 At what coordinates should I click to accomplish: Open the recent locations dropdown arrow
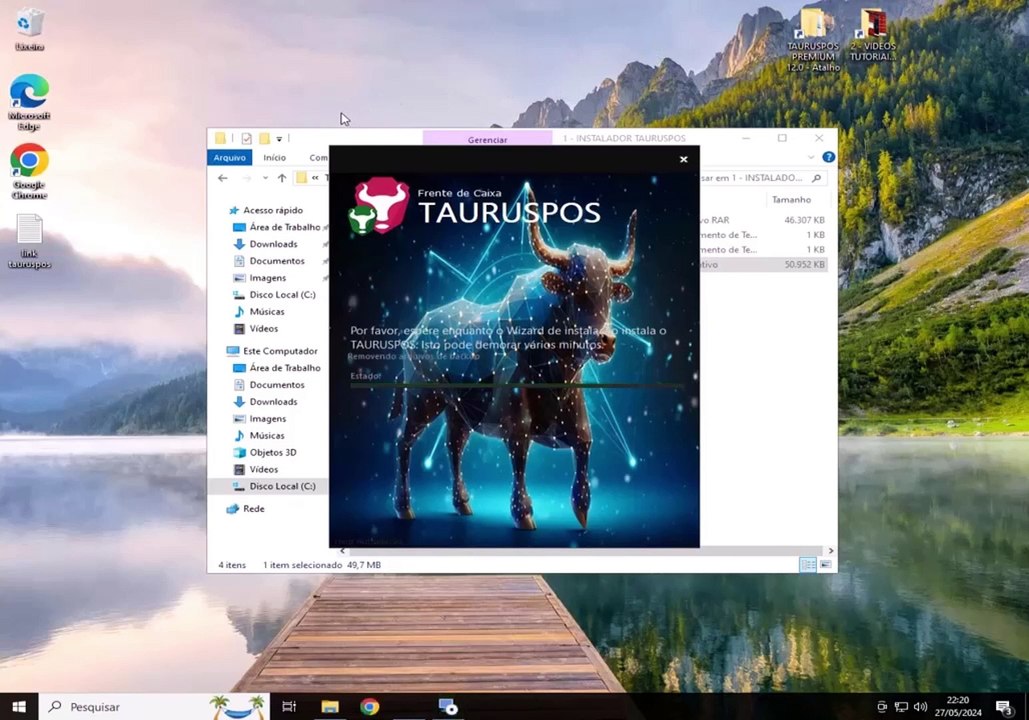265,178
